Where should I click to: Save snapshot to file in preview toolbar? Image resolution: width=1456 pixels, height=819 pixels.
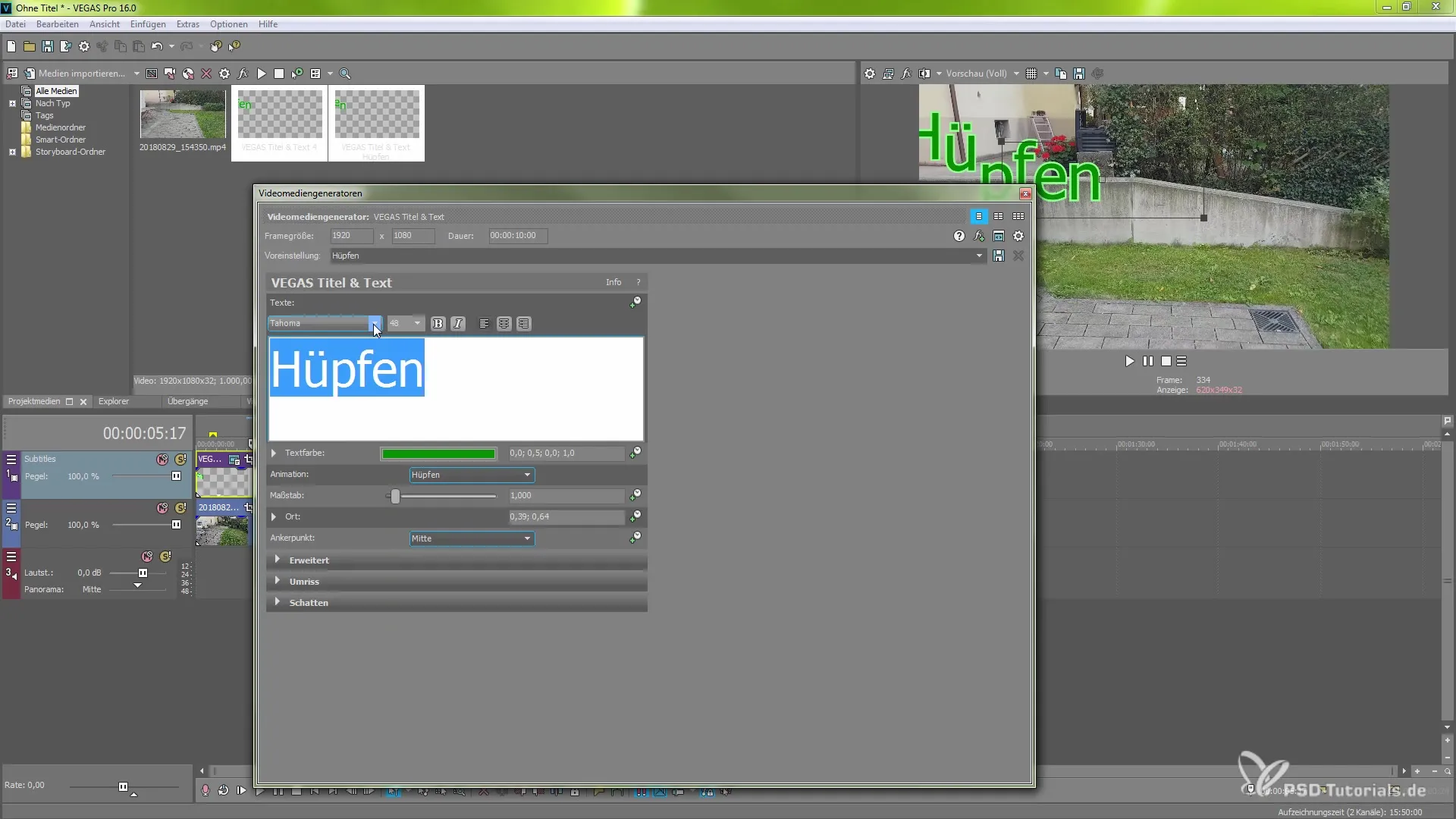pos(1079,74)
